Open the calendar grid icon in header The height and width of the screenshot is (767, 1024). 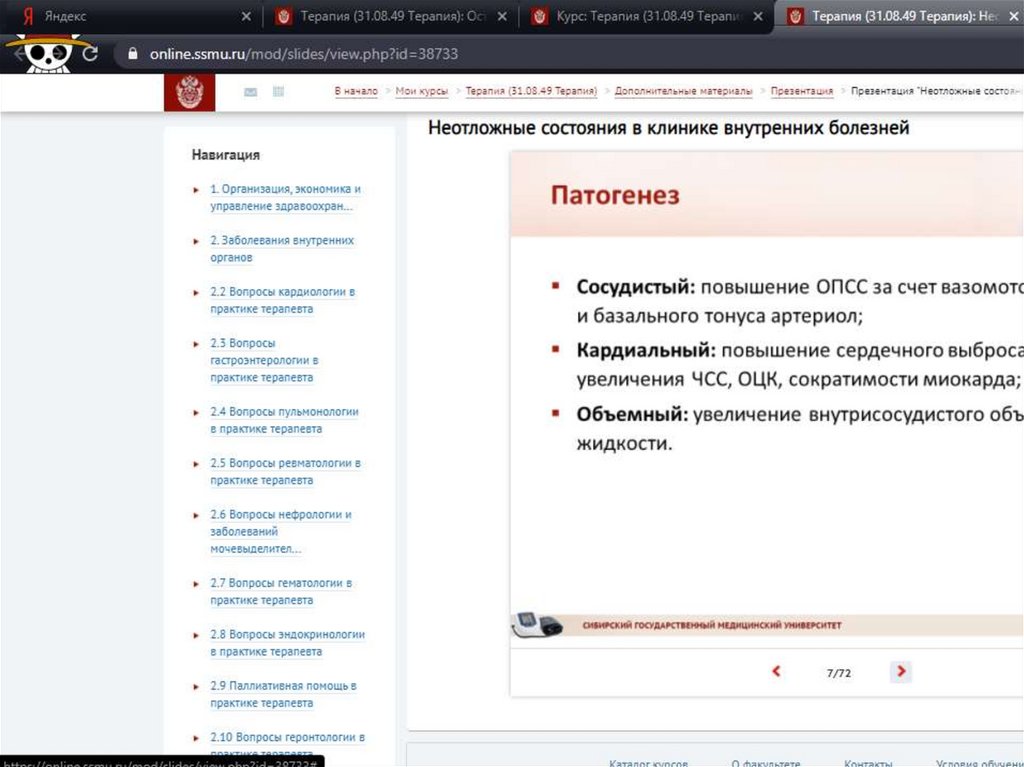tap(278, 91)
